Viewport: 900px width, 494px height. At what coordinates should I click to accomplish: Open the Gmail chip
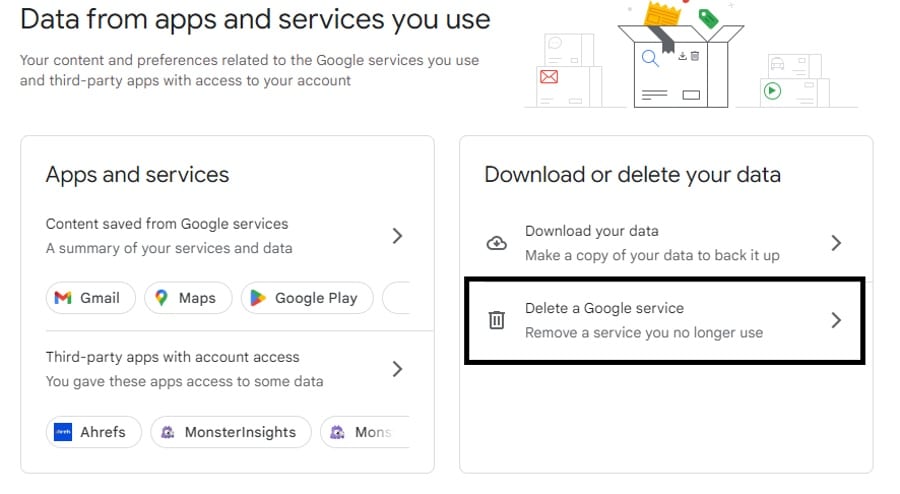(x=91, y=298)
